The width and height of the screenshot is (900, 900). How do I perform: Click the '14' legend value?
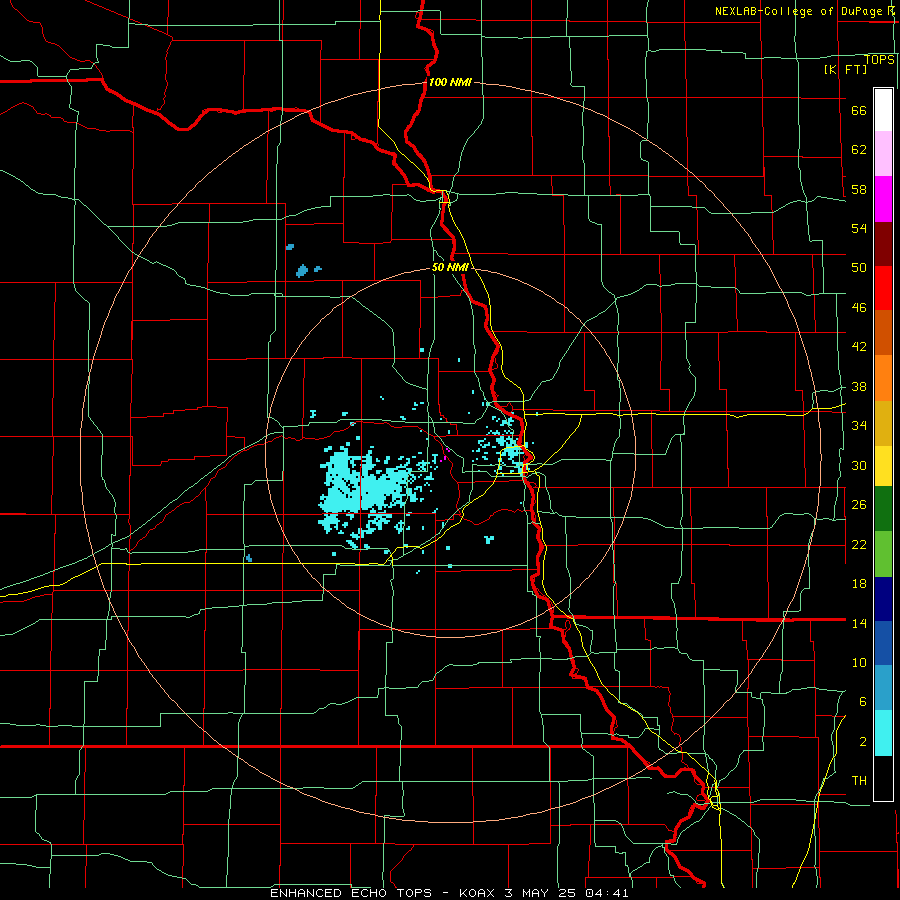click(x=859, y=623)
